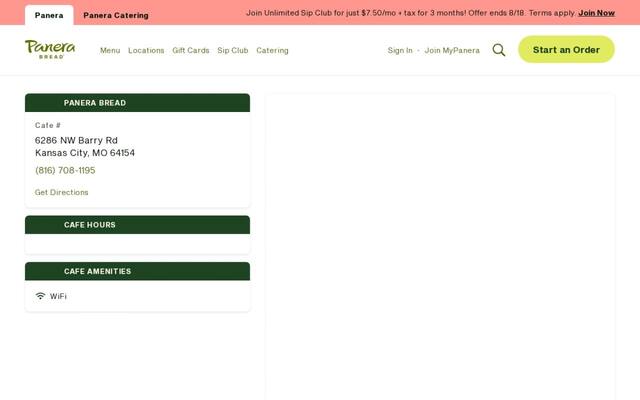The height and width of the screenshot is (400, 640).
Task: Click Join MyPanera link
Action: click(452, 50)
